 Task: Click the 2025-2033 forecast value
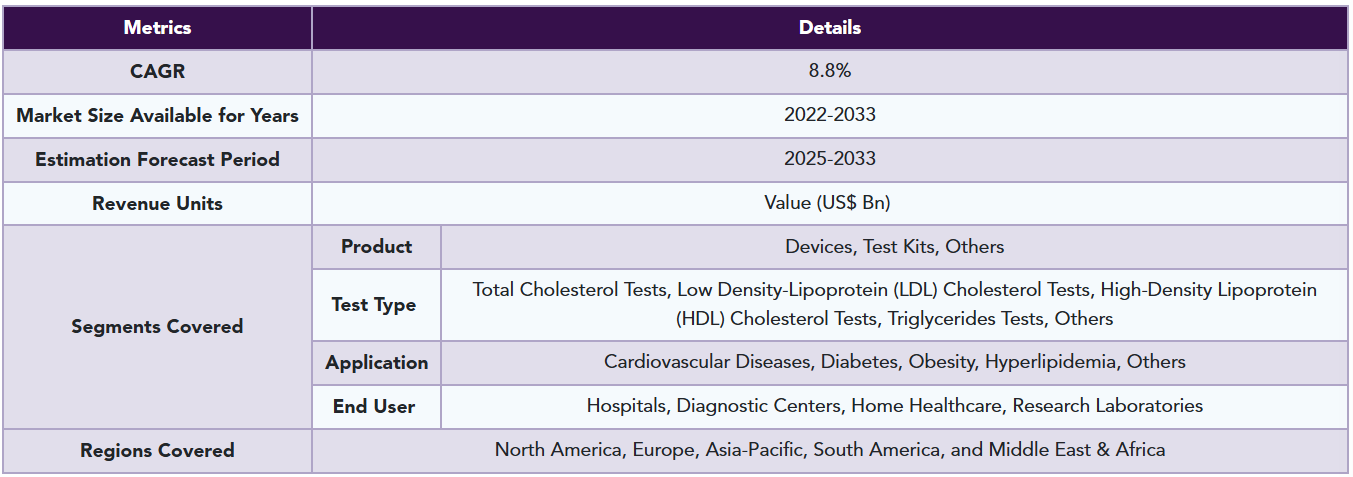click(830, 160)
